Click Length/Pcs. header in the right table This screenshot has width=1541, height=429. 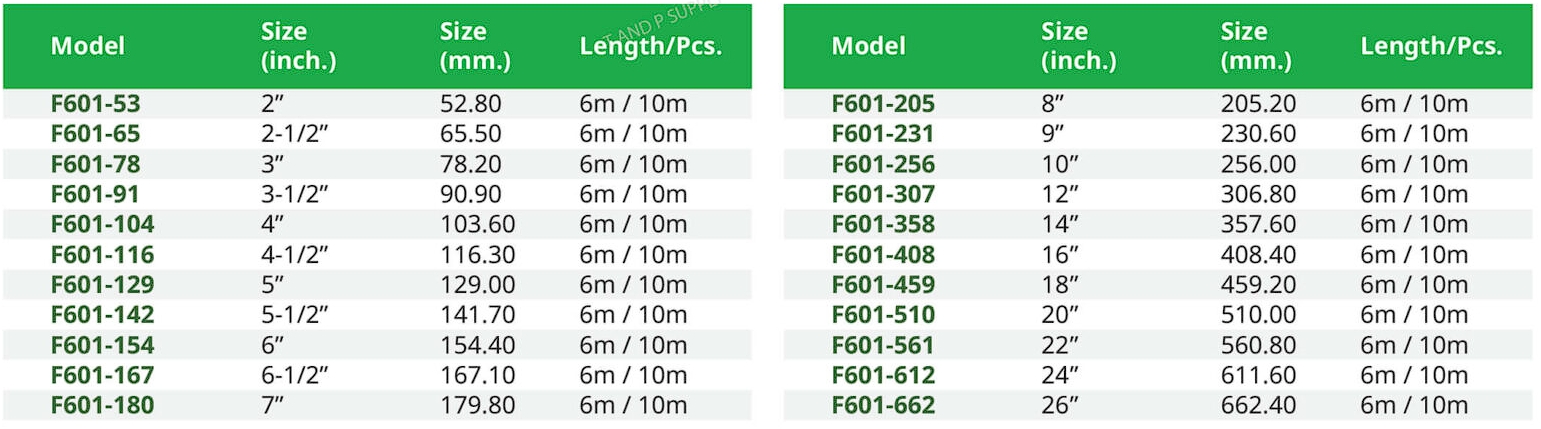1431,46
